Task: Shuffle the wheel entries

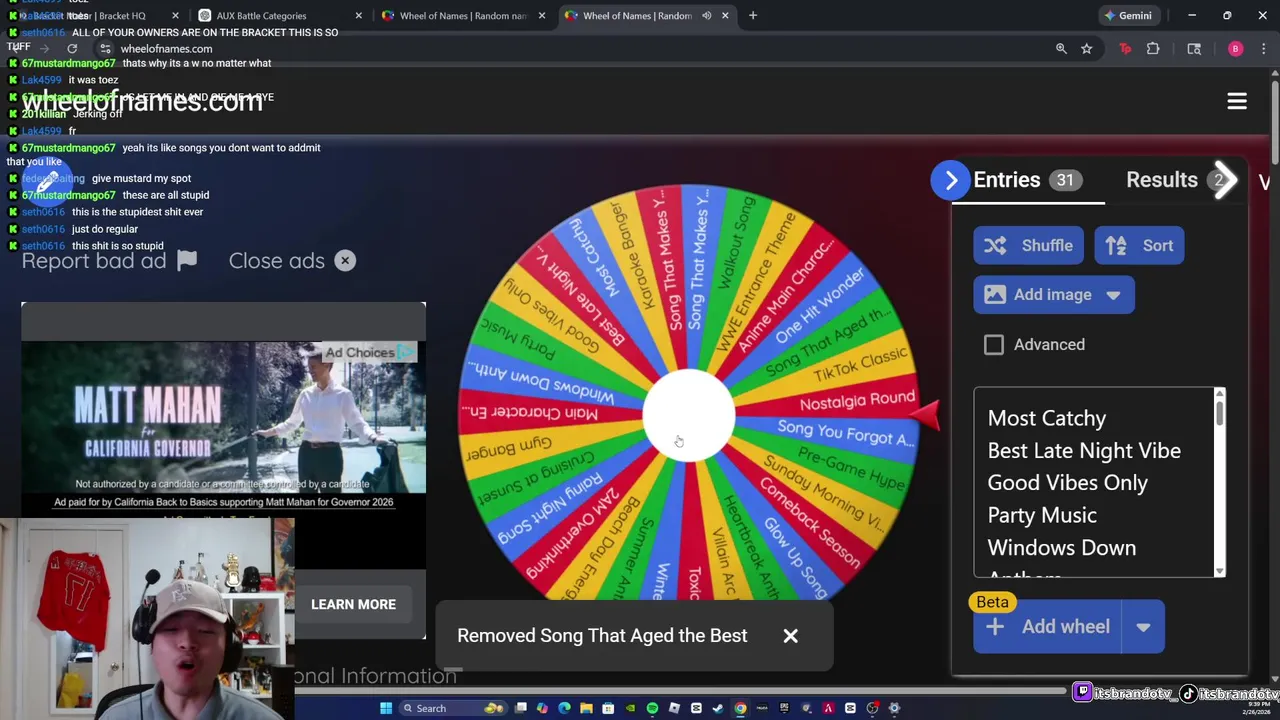Action: pos(1028,246)
